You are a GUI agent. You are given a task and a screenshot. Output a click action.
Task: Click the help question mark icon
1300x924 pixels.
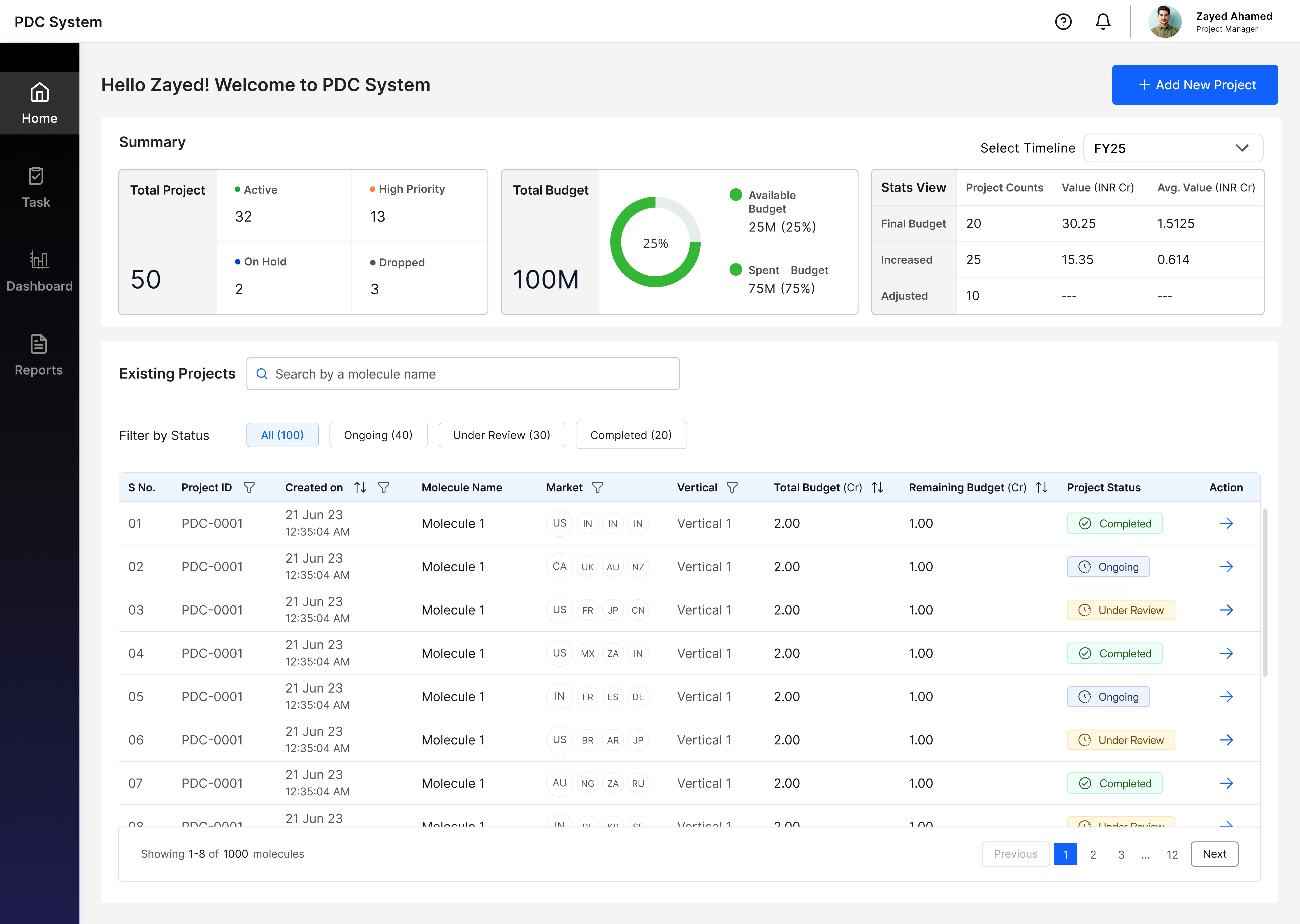[x=1063, y=22]
